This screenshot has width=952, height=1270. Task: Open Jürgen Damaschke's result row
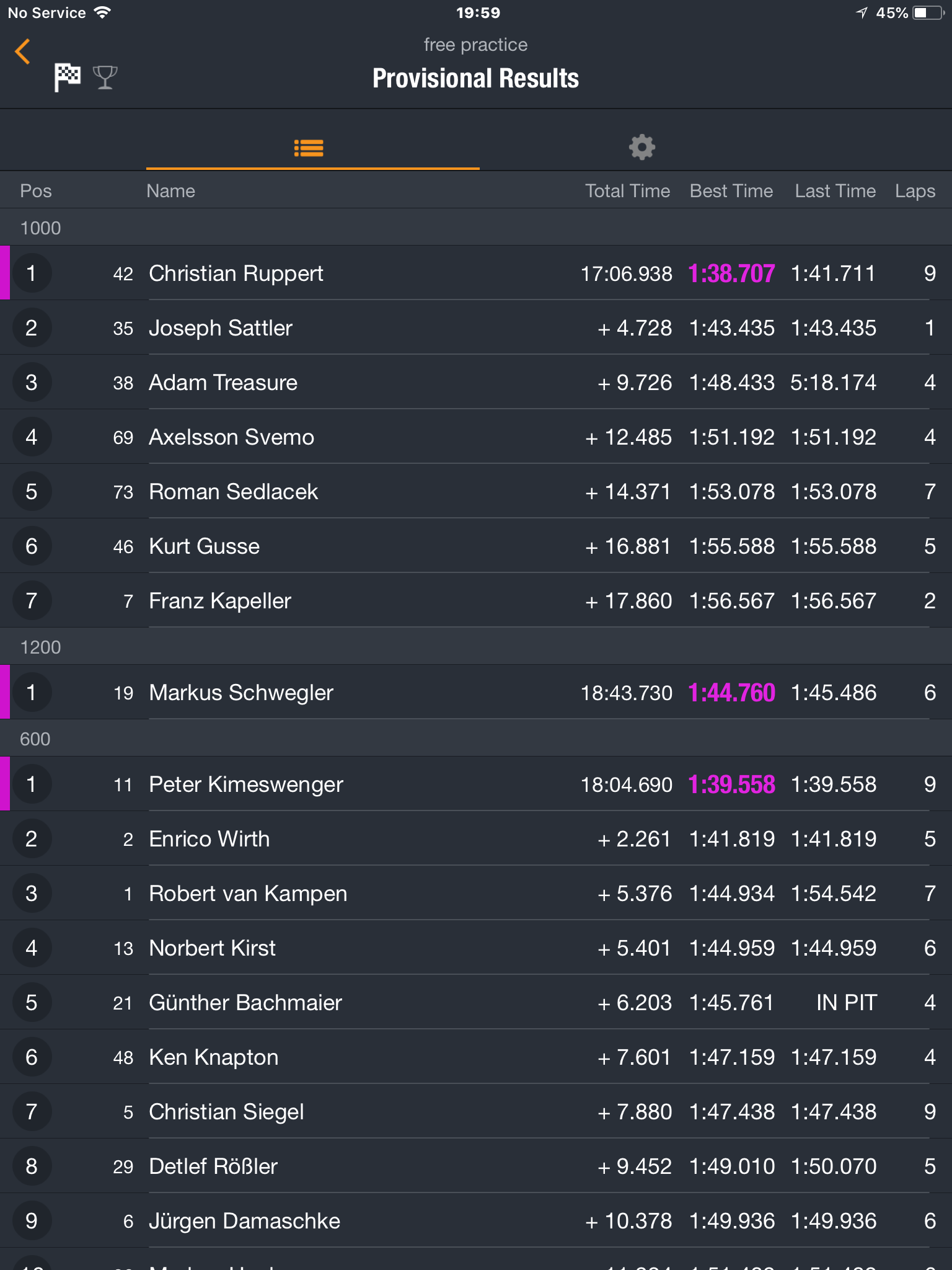pyautogui.click(x=476, y=1221)
